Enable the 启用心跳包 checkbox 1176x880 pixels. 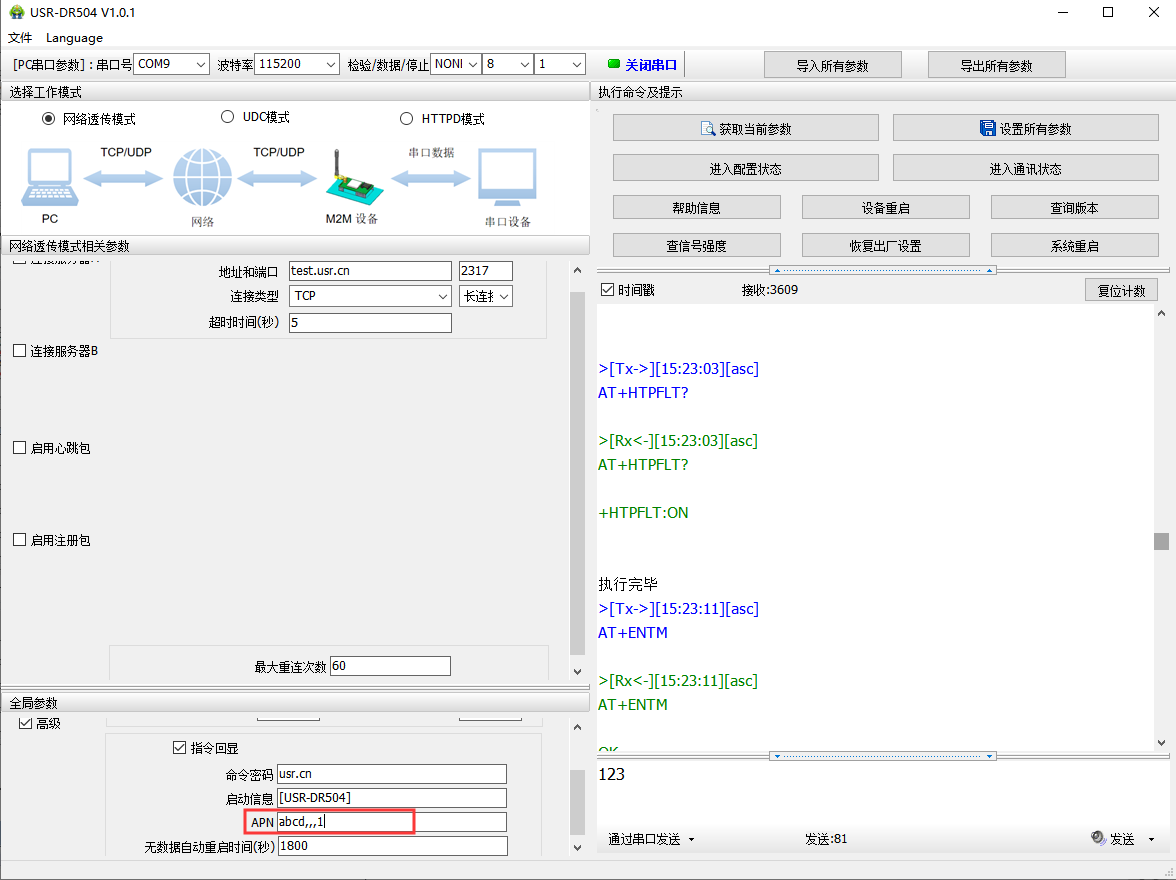tap(20, 448)
